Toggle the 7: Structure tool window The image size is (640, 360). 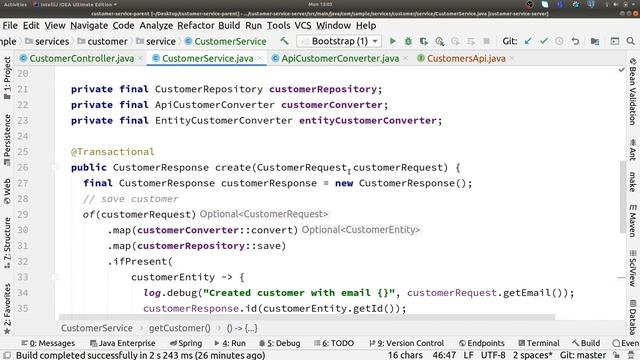(x=7, y=242)
